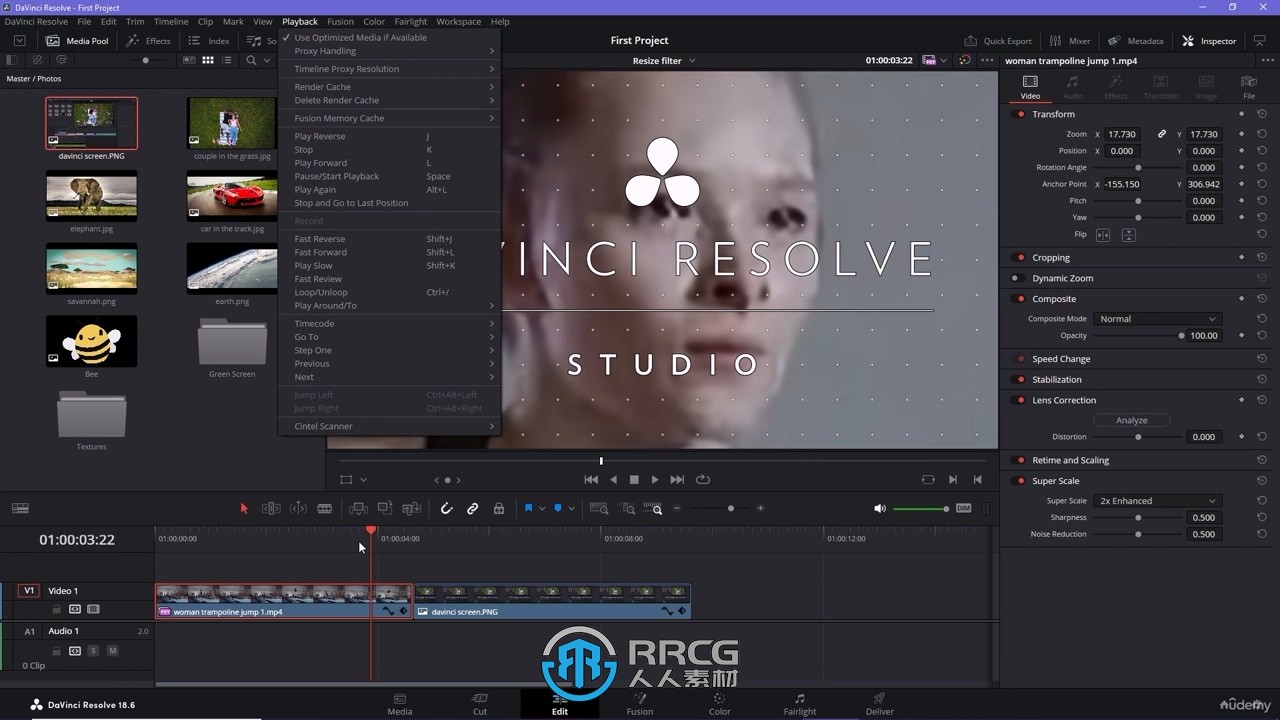Viewport: 1280px width, 720px height.
Task: Go to first frame playback button
Action: tap(591, 480)
